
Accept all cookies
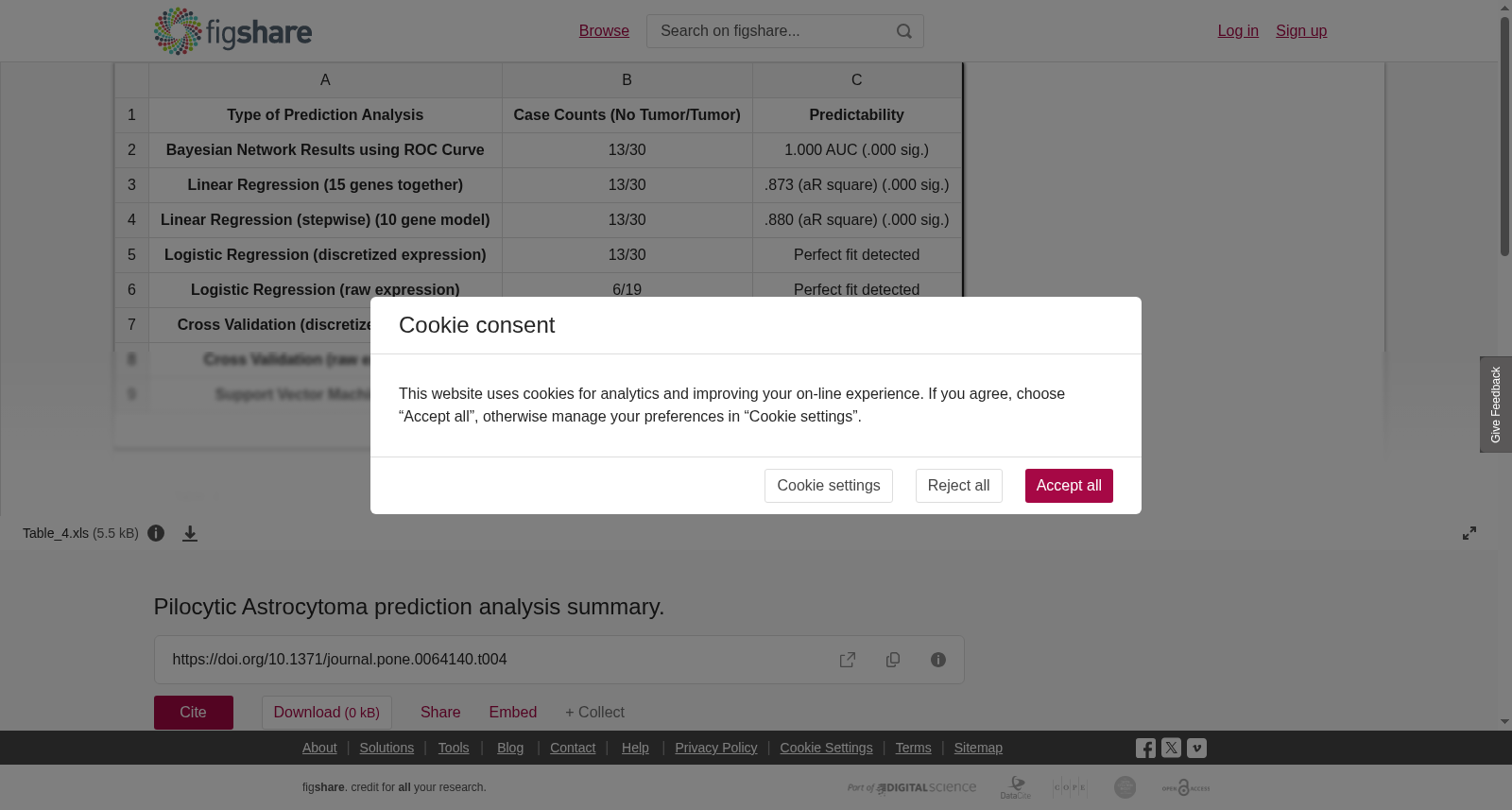tap(1069, 486)
